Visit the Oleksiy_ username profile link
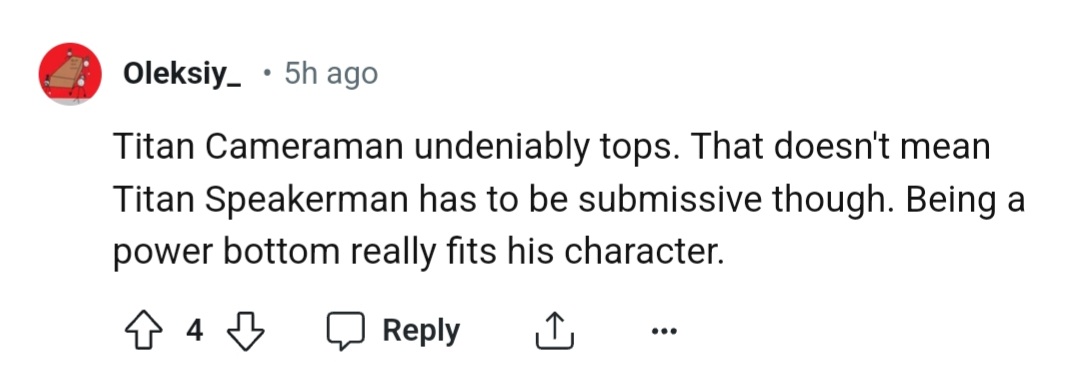The height and width of the screenshot is (392, 1077). (182, 73)
